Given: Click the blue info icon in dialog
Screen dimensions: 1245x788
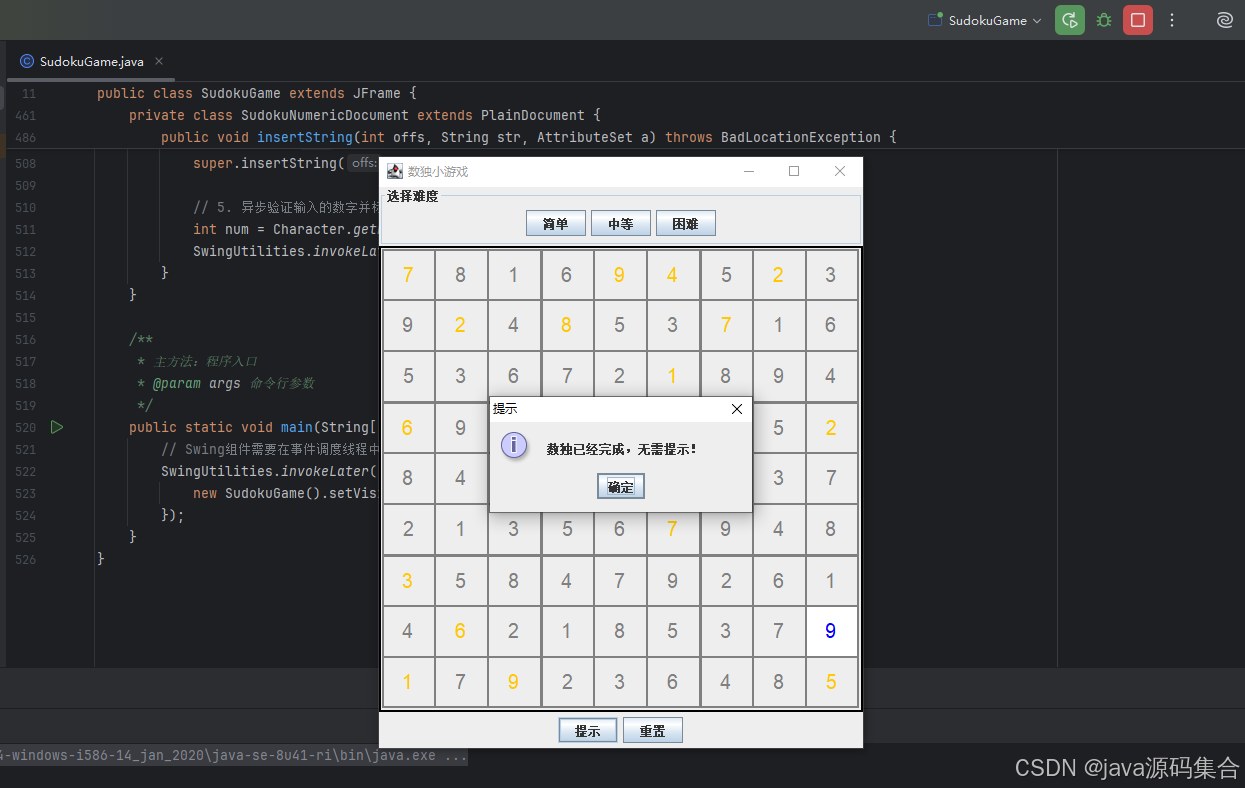Looking at the screenshot, I should (x=513, y=445).
